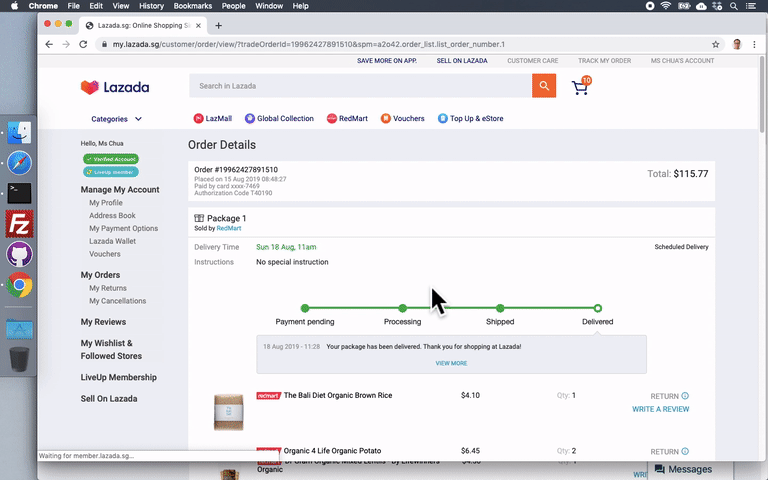Open the Apple menu
This screenshot has width=768, height=480.
click(14, 6)
